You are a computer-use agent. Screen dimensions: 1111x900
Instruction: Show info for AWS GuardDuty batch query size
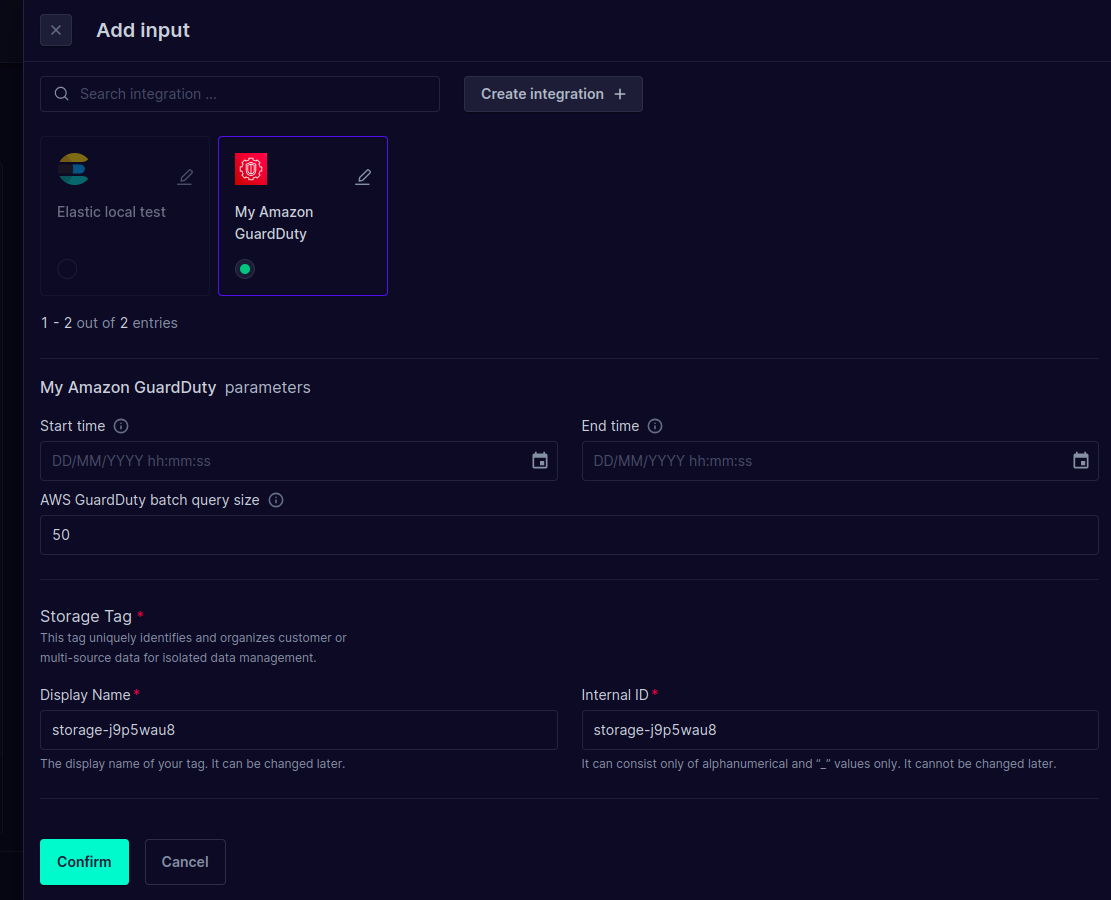tap(276, 500)
